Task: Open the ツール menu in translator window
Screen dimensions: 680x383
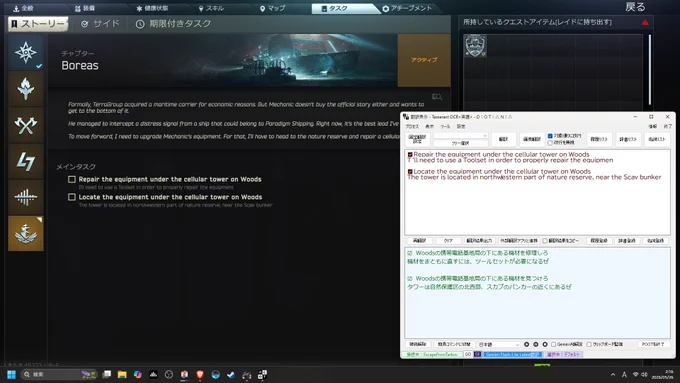Action: [445, 127]
